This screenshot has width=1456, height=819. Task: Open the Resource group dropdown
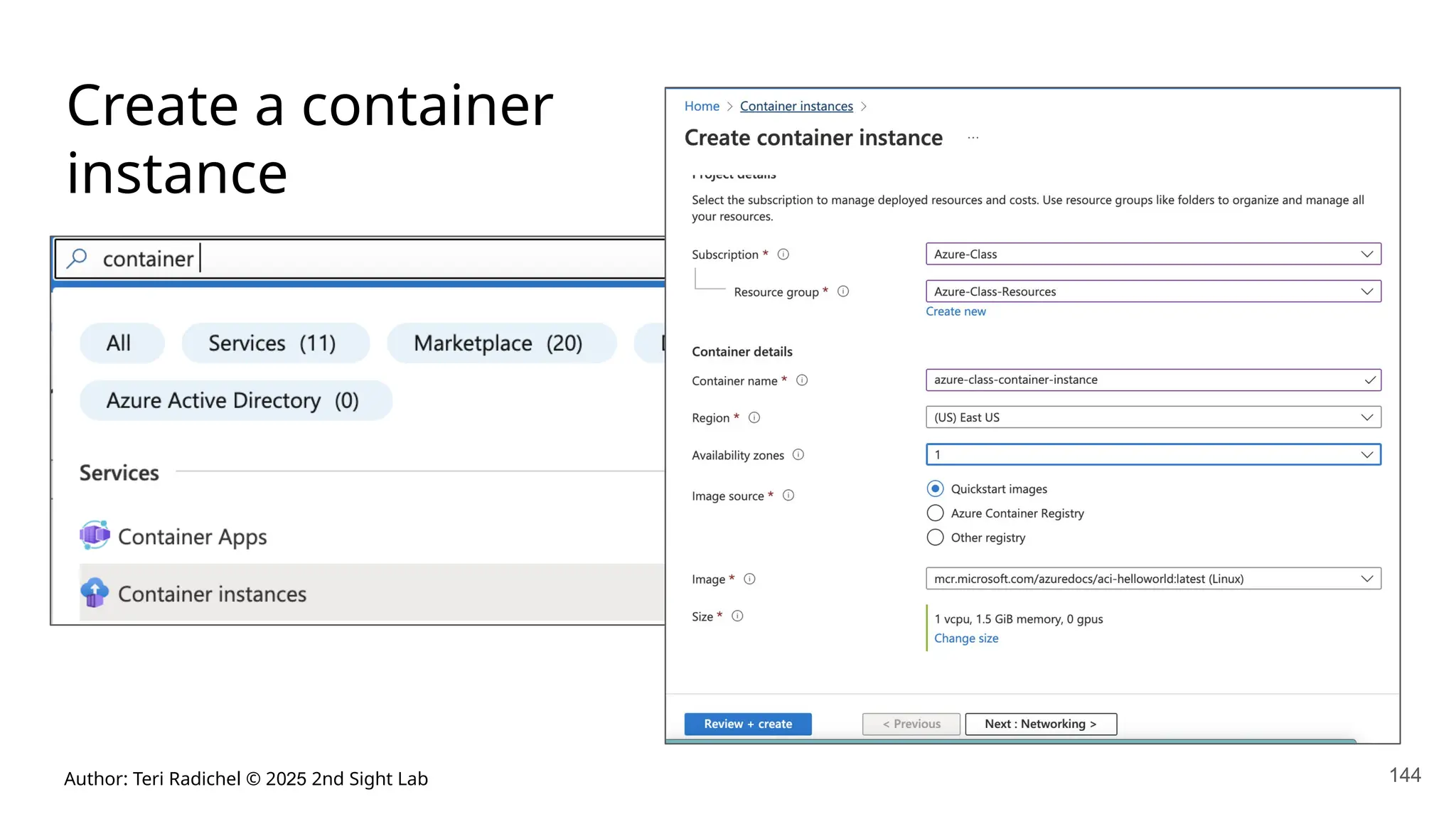click(1153, 291)
